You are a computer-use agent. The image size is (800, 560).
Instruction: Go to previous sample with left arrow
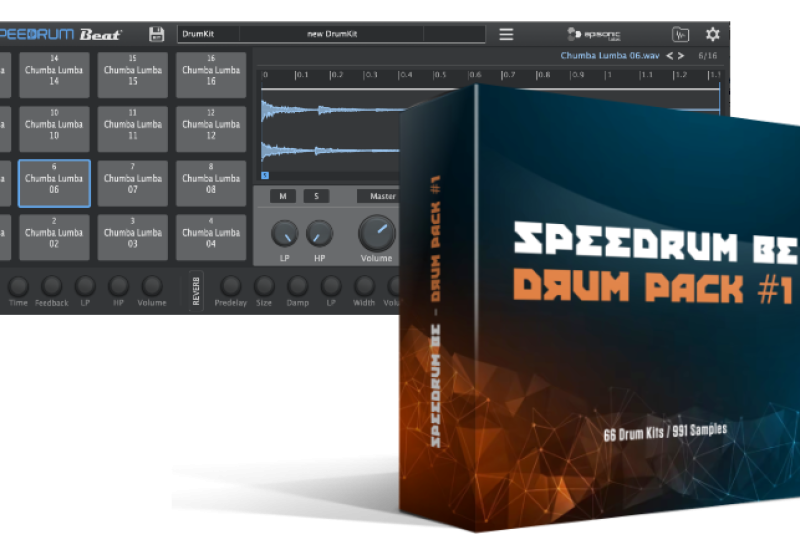click(670, 56)
